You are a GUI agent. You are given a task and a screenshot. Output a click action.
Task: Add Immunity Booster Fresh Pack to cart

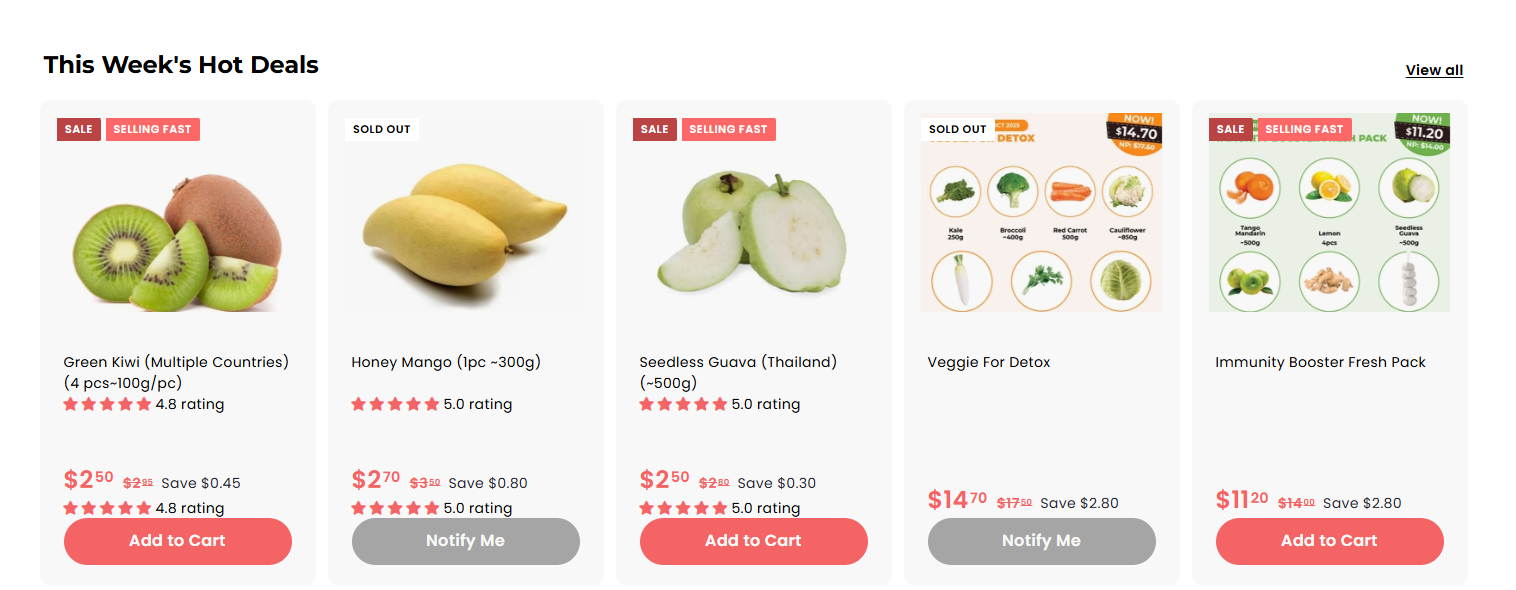[x=1329, y=541]
